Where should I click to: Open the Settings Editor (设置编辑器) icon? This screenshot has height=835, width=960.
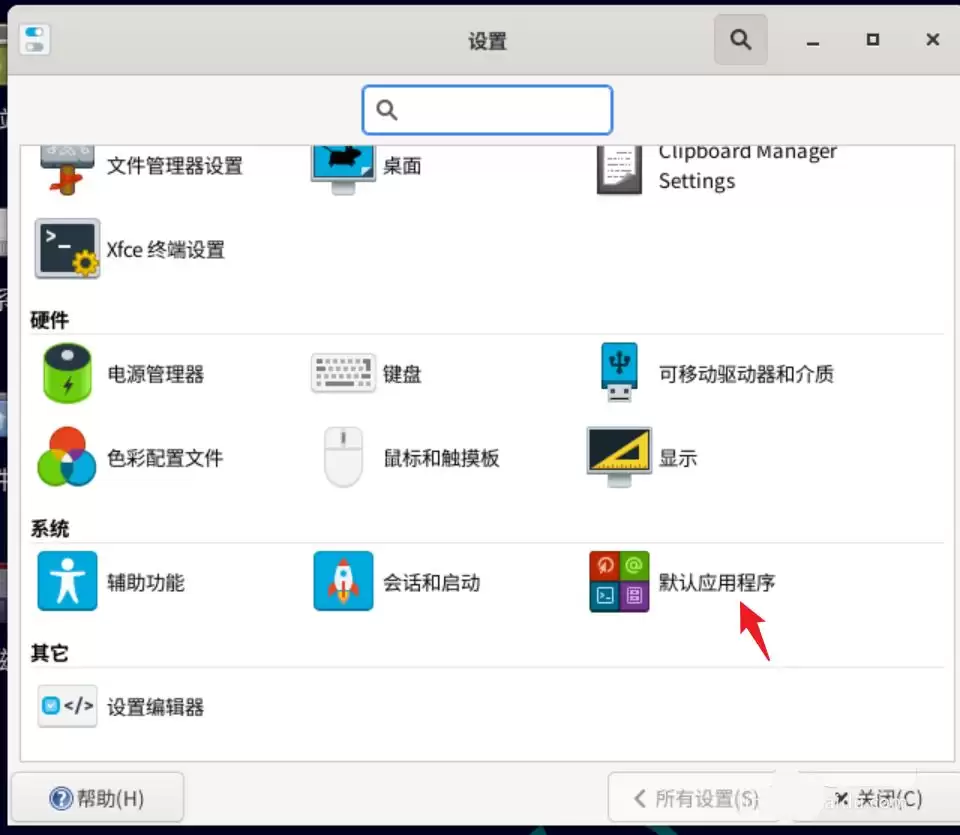tap(67, 706)
